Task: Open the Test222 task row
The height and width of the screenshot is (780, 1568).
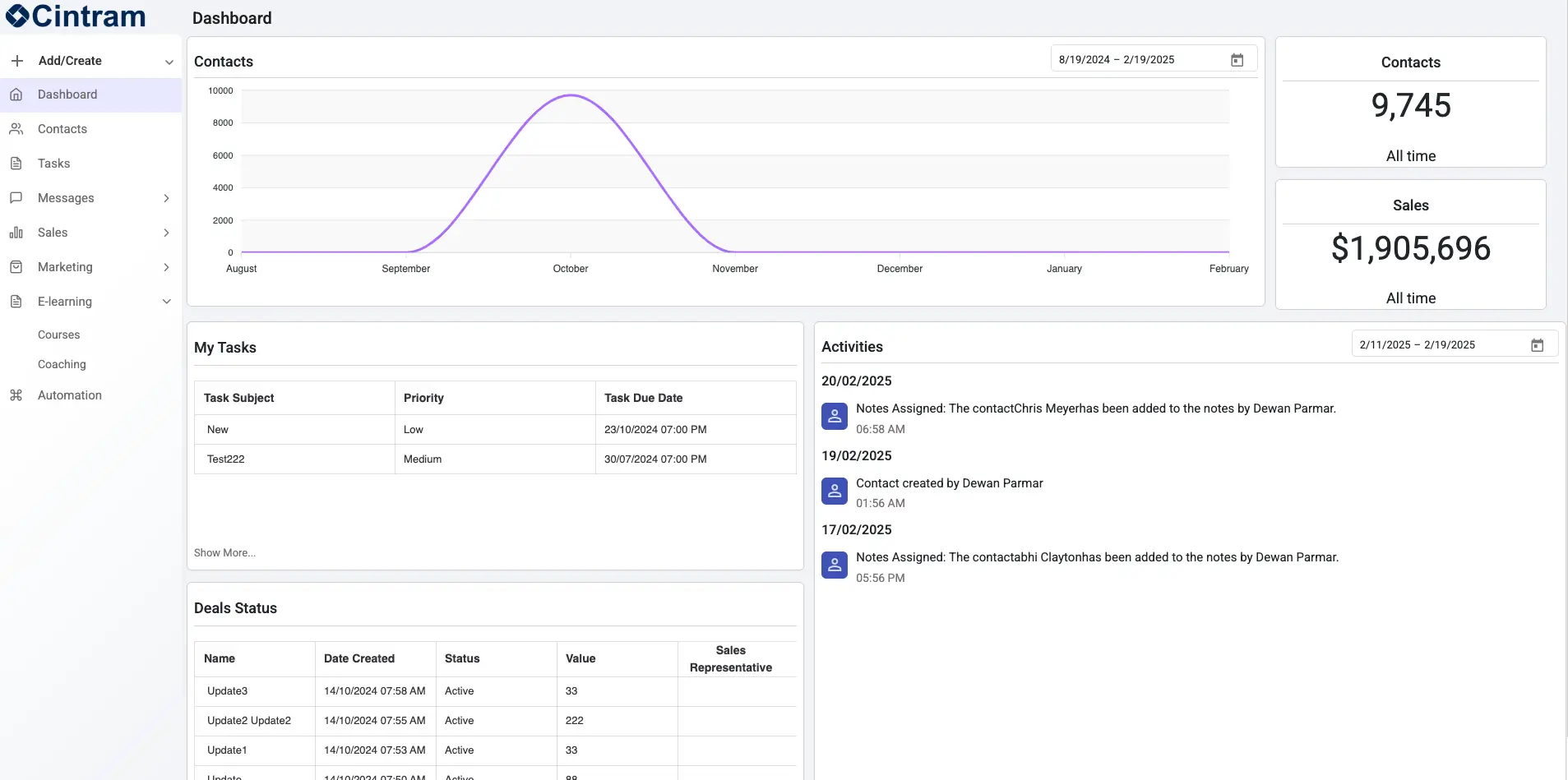Action: (x=226, y=459)
